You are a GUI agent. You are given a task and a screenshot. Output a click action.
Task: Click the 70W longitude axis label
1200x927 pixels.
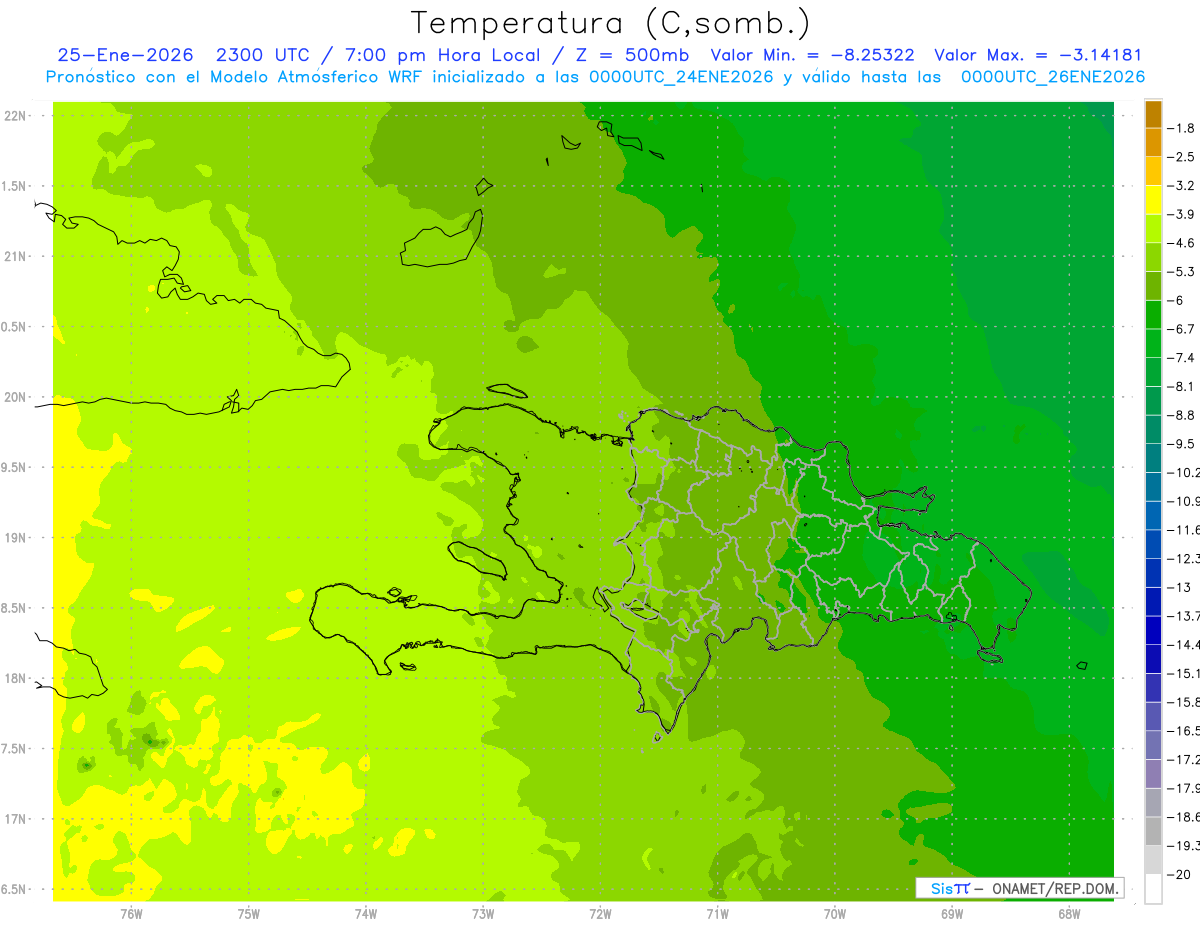pos(835,913)
